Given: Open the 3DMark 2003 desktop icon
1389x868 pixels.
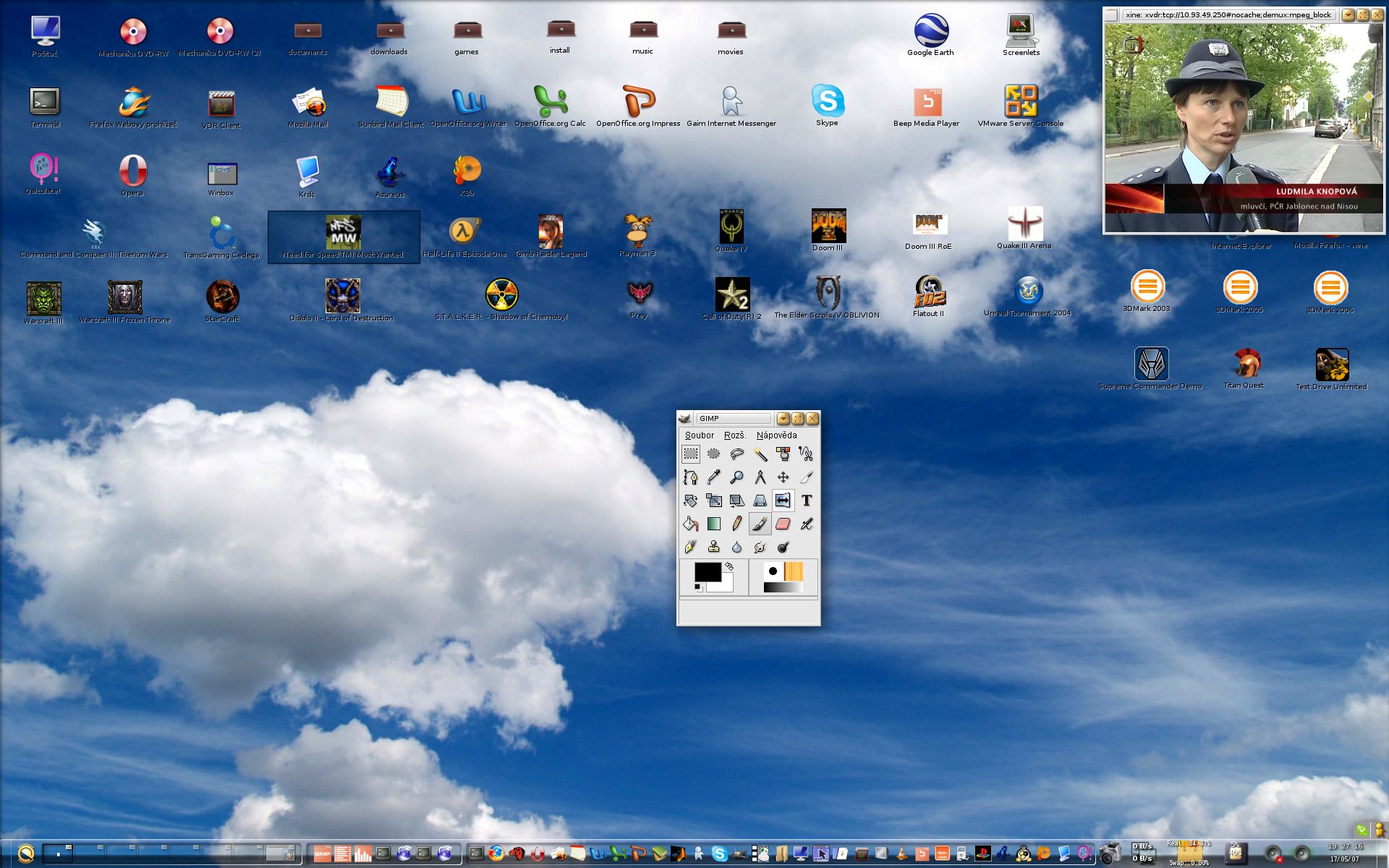Looking at the screenshot, I should coord(1147,291).
